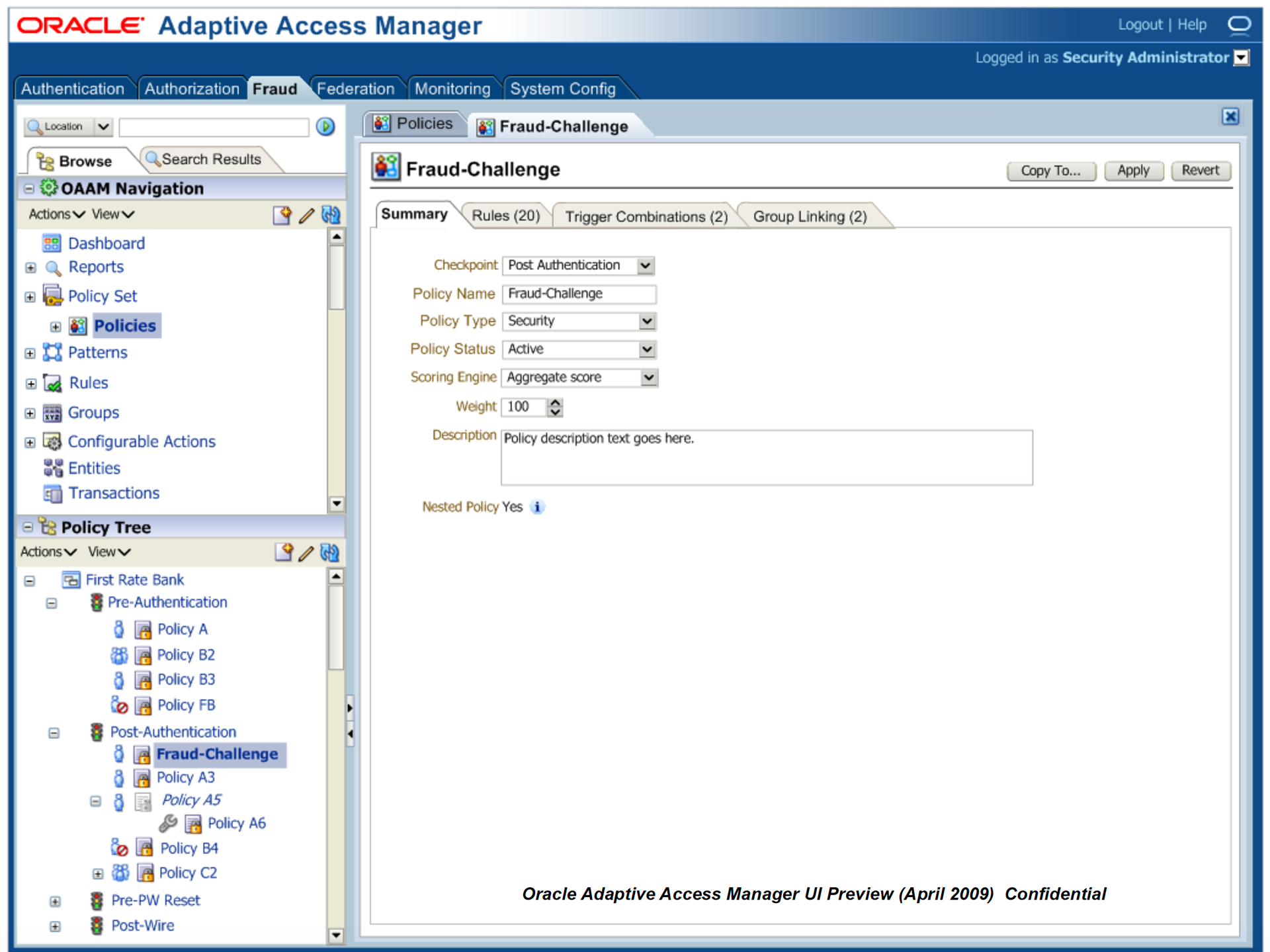Image resolution: width=1270 pixels, height=952 pixels.
Task: Click the Policy Tree edit pencil icon
Action: point(306,553)
